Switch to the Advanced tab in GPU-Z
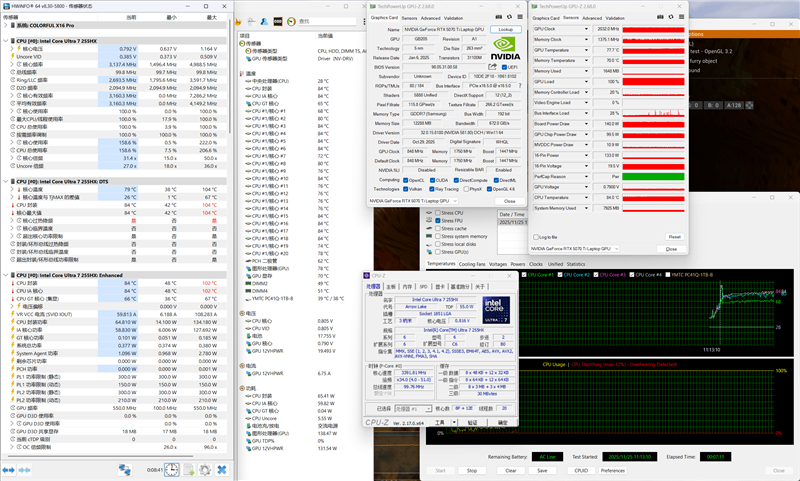 (430, 18)
